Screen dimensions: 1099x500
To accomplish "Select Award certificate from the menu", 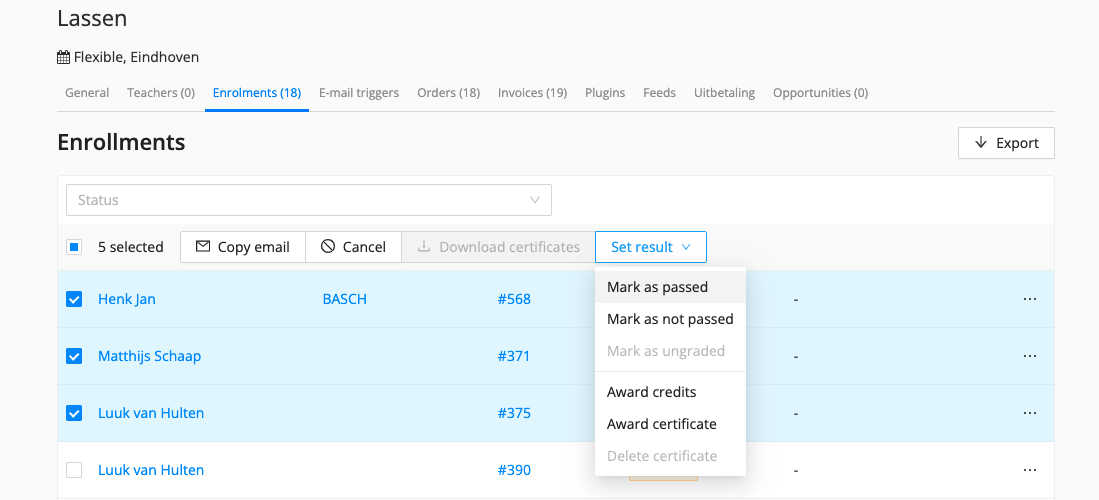I will [670, 424].
